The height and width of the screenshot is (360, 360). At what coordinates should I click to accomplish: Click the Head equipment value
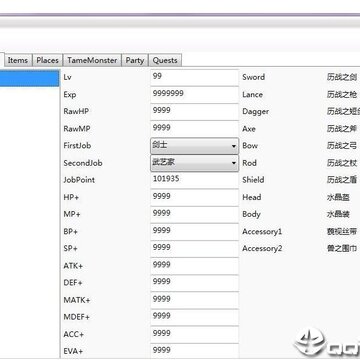(x=338, y=197)
